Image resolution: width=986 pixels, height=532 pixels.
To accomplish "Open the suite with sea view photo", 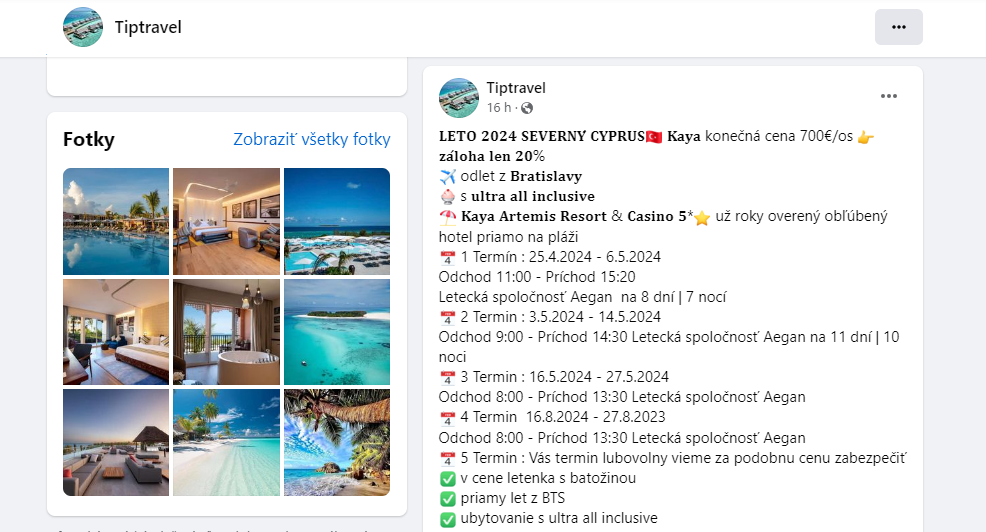I will pos(116,332).
